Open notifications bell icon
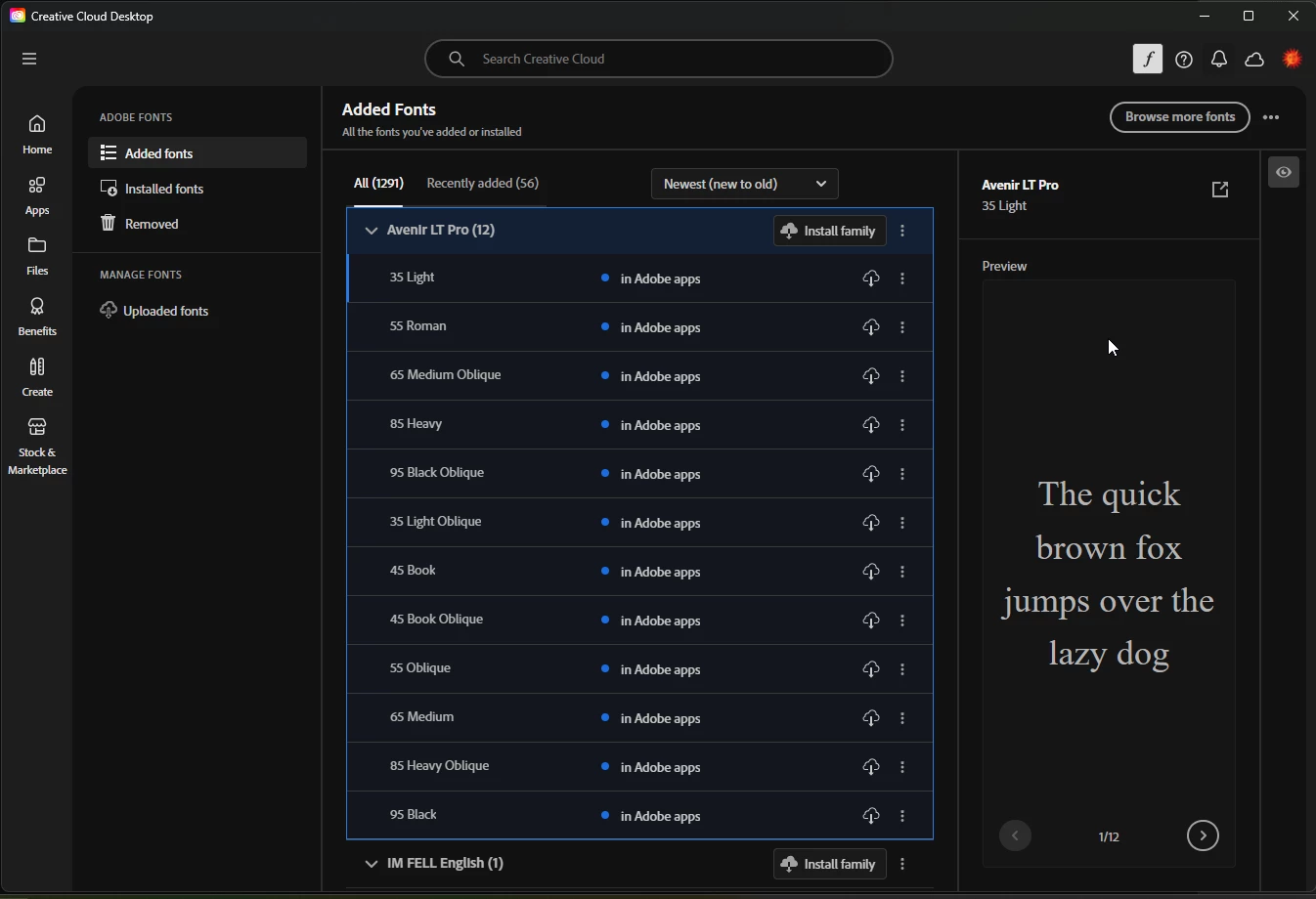1316x899 pixels. tap(1219, 60)
